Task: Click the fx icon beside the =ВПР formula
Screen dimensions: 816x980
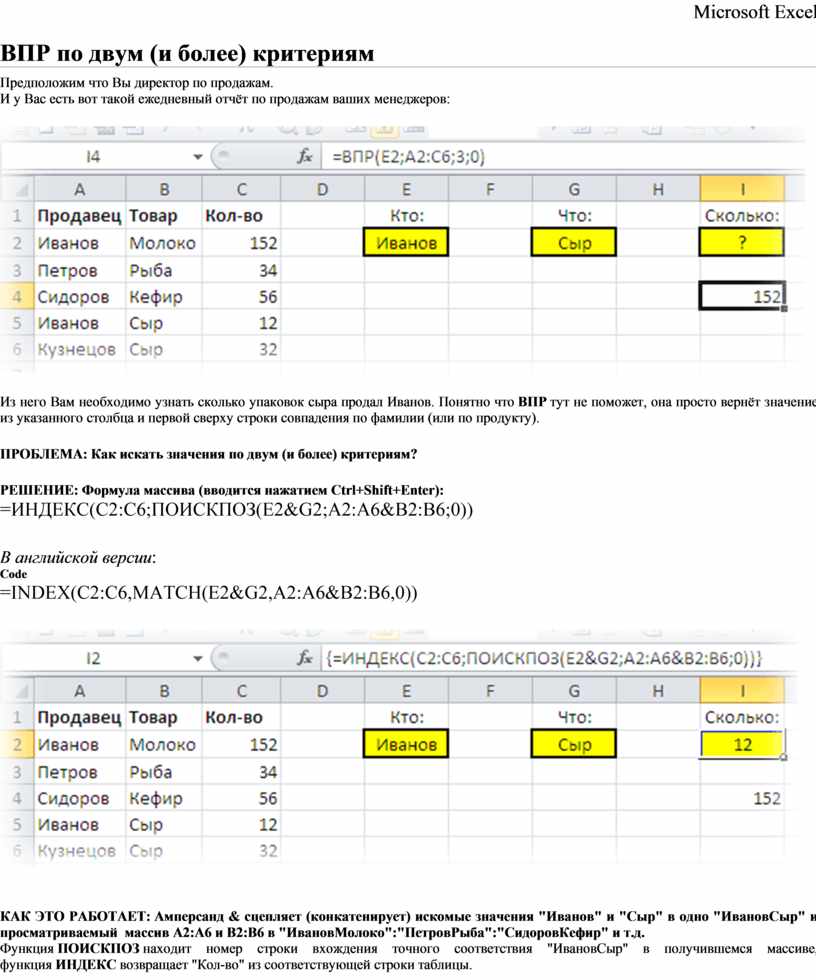Action: [x=304, y=156]
